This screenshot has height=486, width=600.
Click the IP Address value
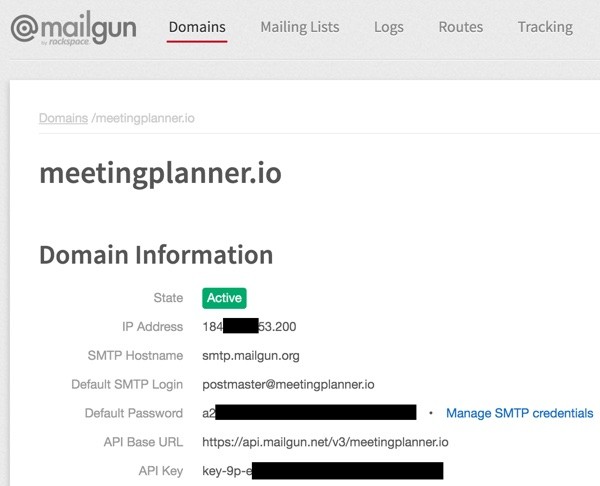(249, 327)
